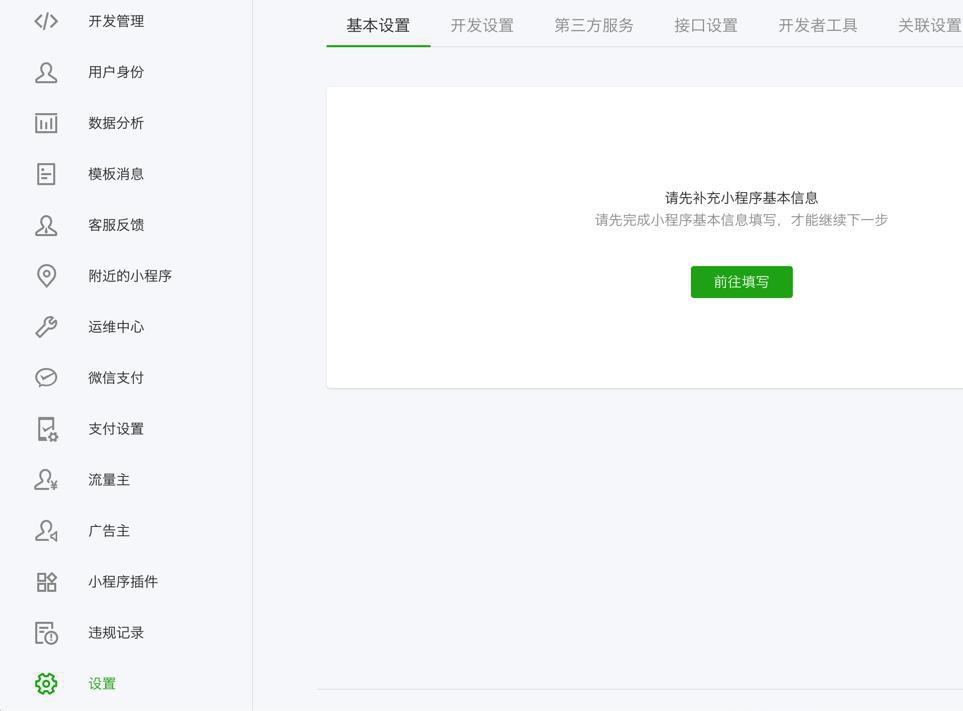Open 违规记录 from sidebar
The image size is (963, 711).
(x=116, y=633)
